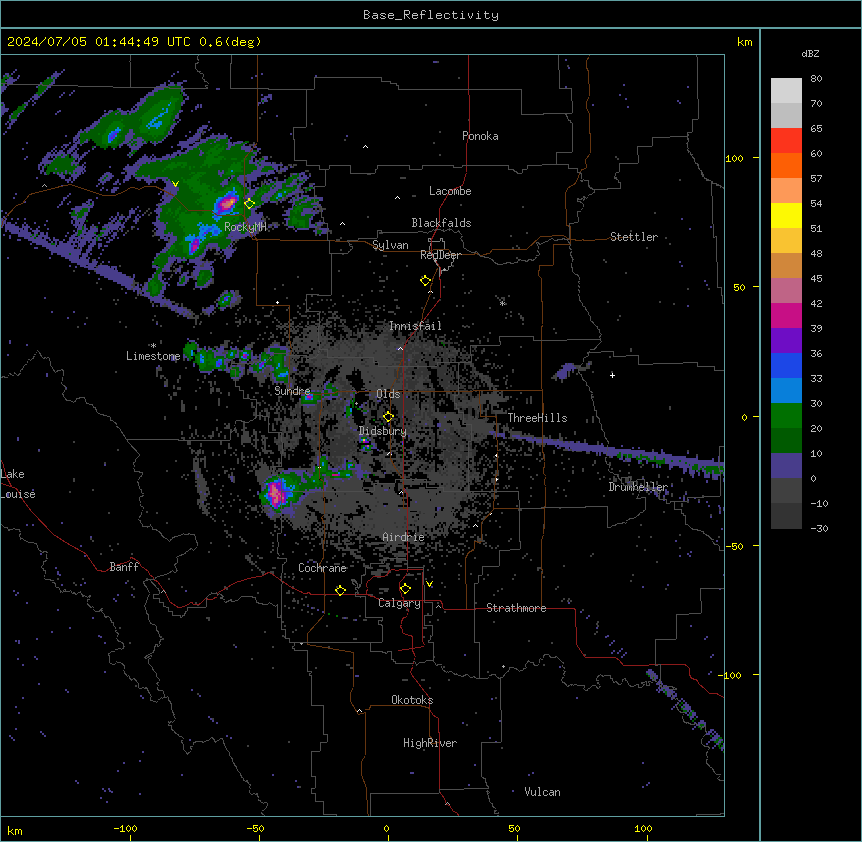Click the -30 value on dBZ legend
Screen dimensions: 862x842
click(x=819, y=529)
